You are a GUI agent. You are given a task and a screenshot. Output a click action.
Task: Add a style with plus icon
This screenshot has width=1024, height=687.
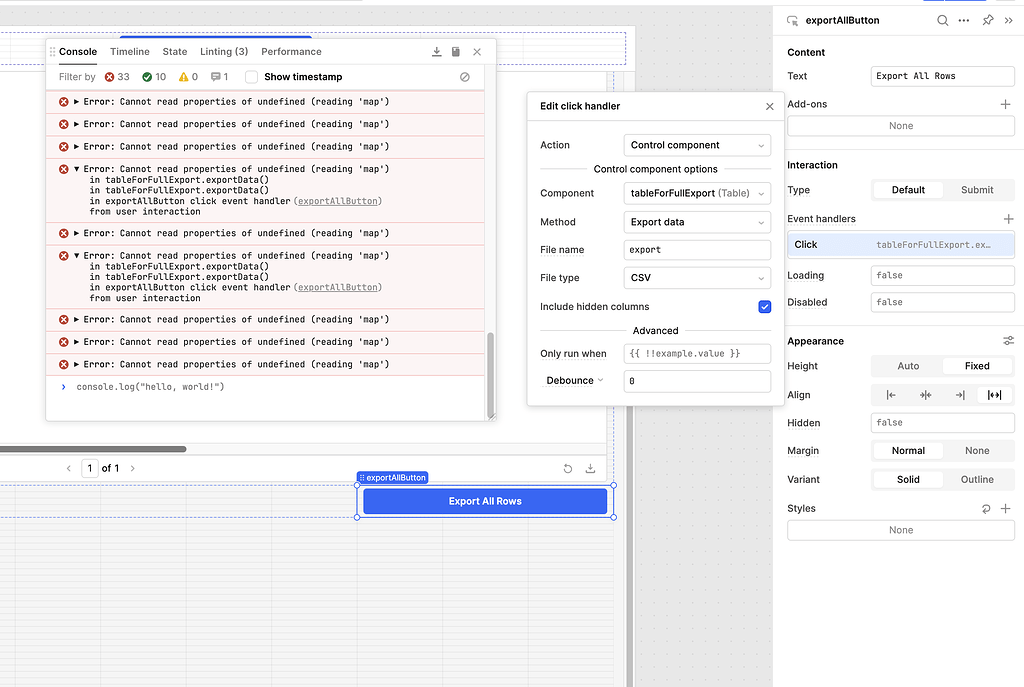click(x=1006, y=509)
